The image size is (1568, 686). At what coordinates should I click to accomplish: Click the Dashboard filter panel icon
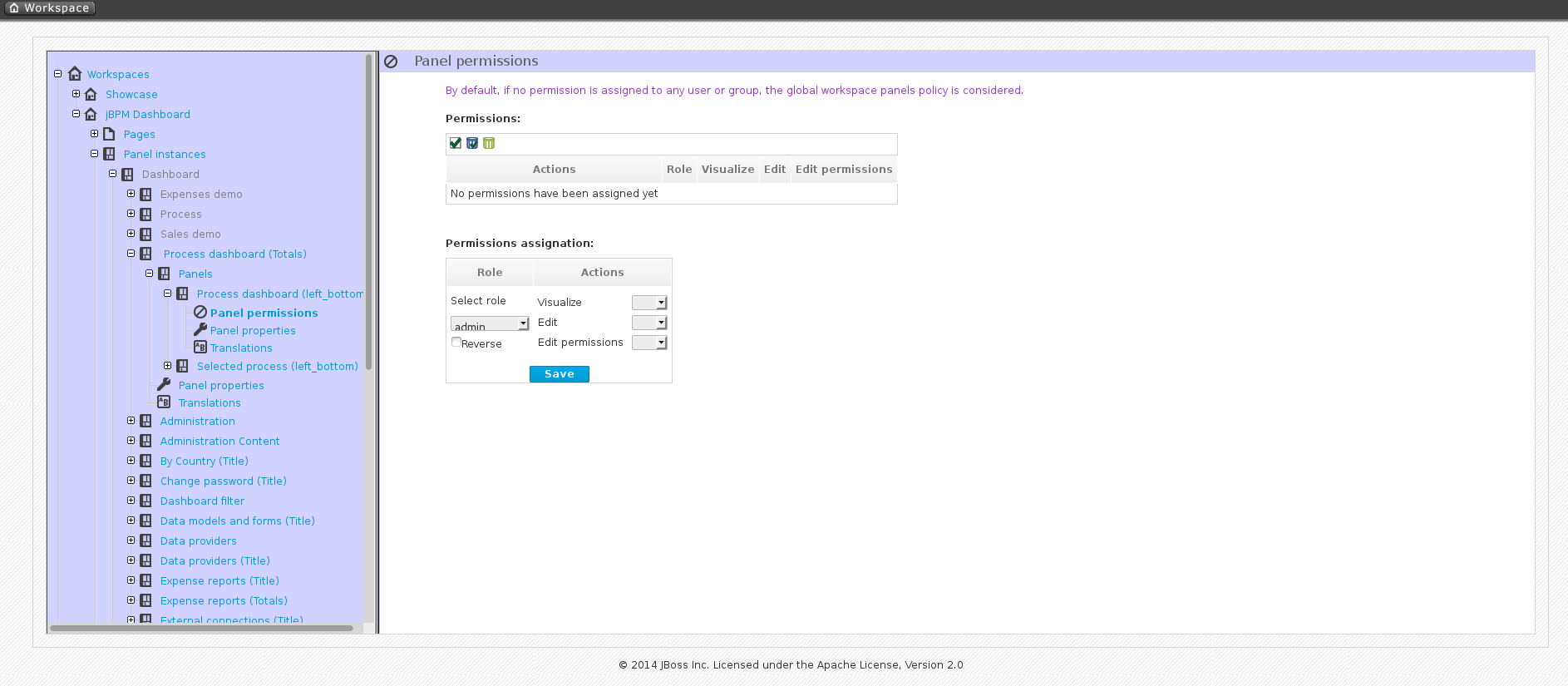point(145,501)
